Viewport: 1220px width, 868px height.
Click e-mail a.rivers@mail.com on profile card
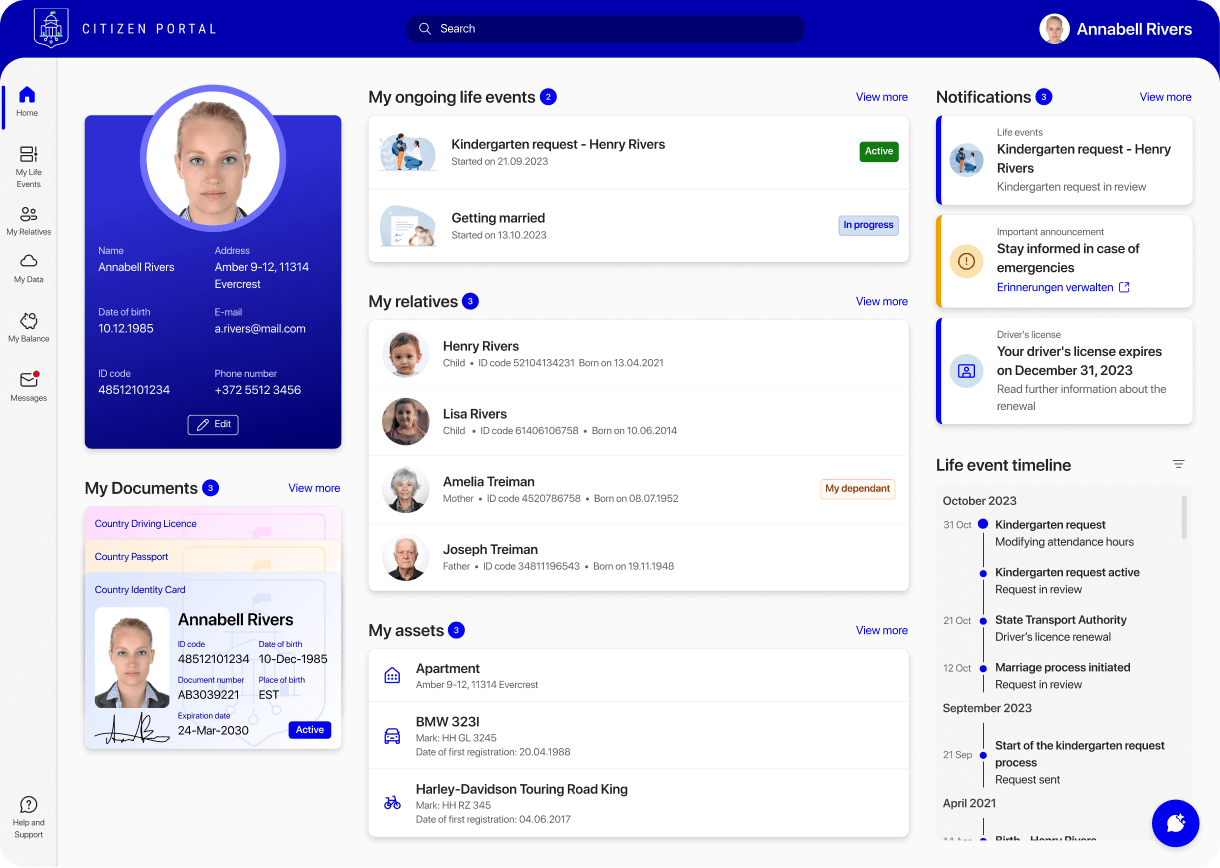(x=260, y=329)
